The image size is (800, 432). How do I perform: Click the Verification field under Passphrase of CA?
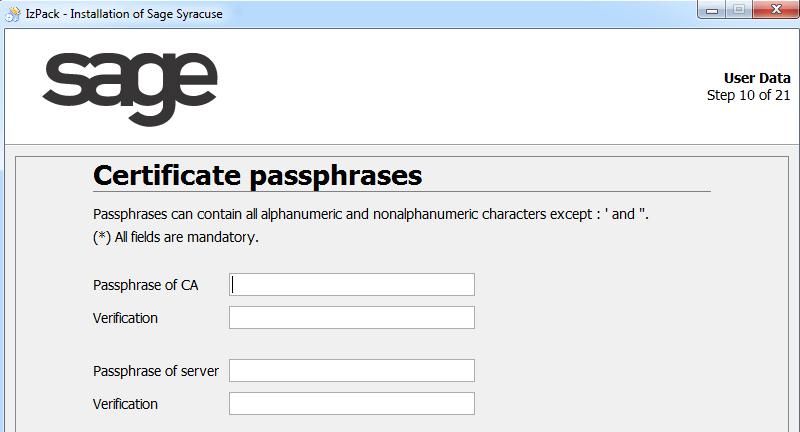pos(352,317)
